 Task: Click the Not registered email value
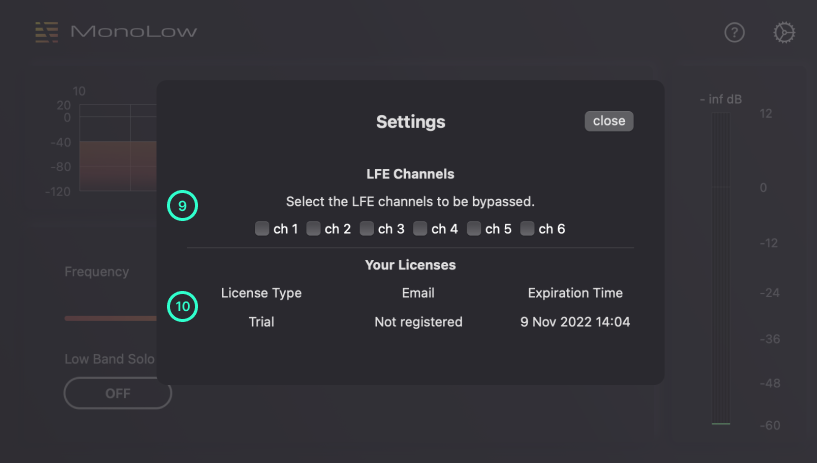click(418, 322)
